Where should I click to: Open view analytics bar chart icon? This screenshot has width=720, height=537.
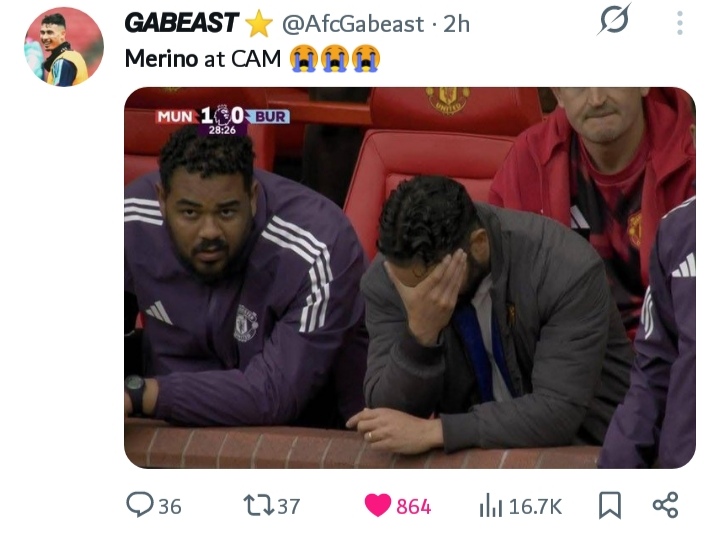click(491, 505)
